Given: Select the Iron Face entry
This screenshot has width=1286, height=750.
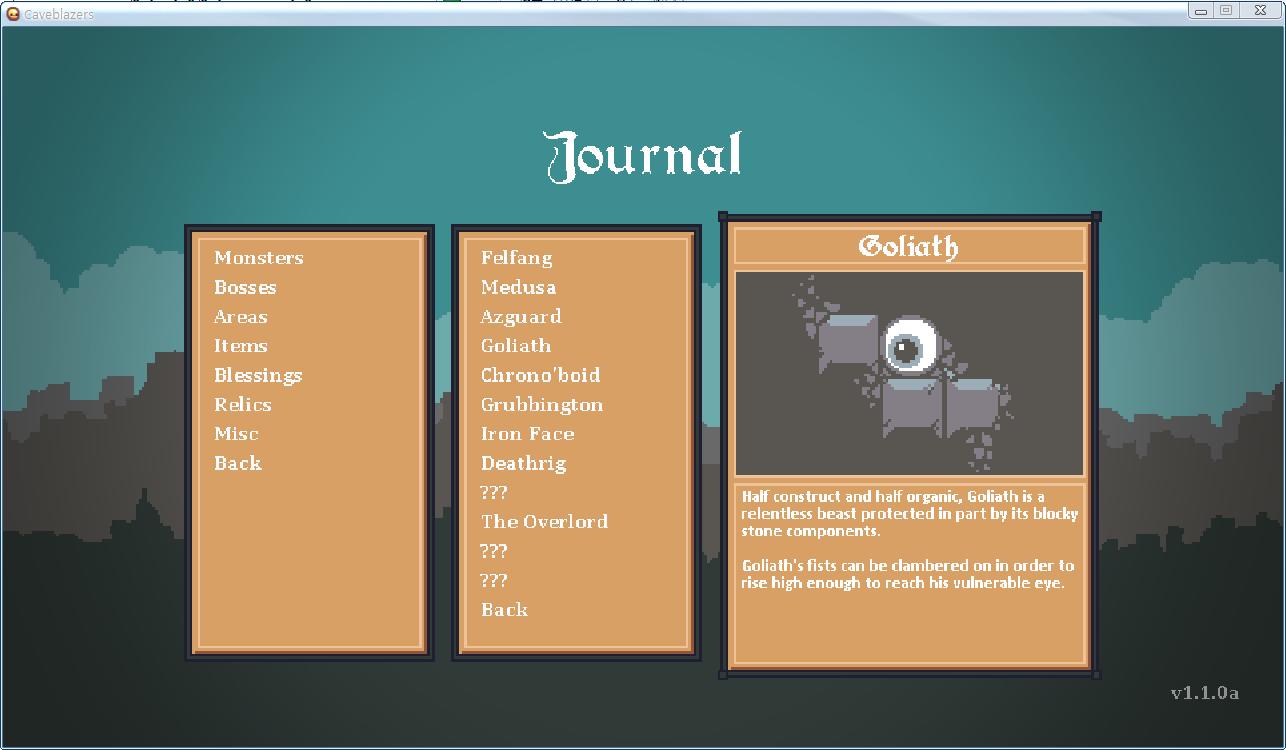Looking at the screenshot, I should [x=527, y=434].
